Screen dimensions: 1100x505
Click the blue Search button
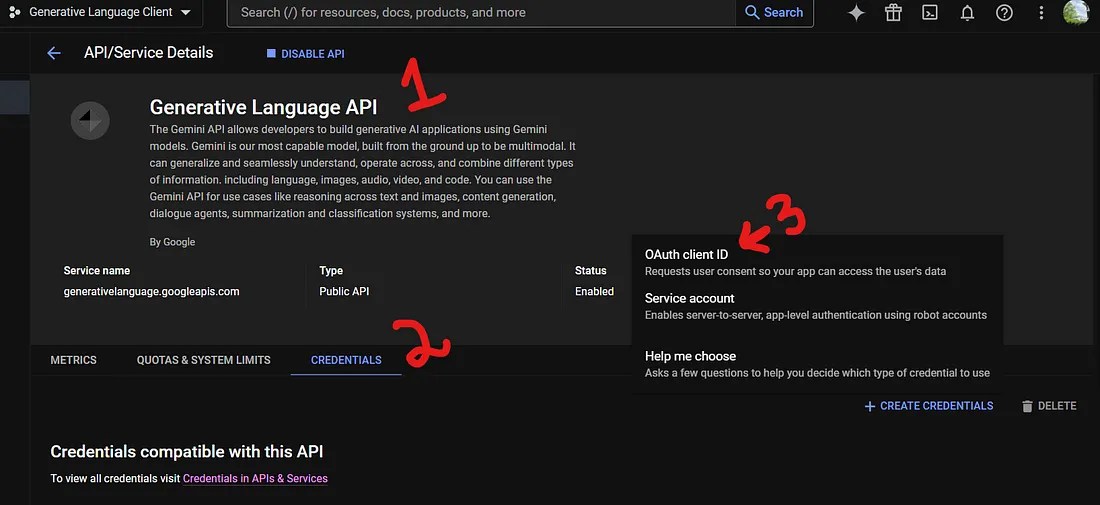tap(774, 13)
